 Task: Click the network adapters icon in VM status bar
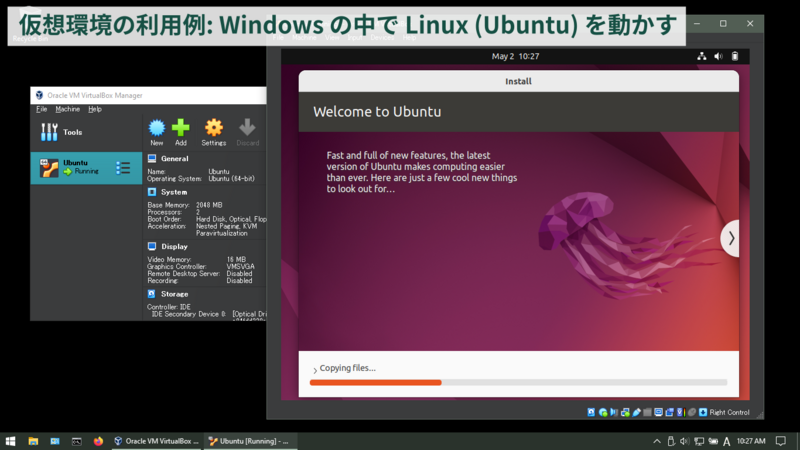tap(626, 412)
